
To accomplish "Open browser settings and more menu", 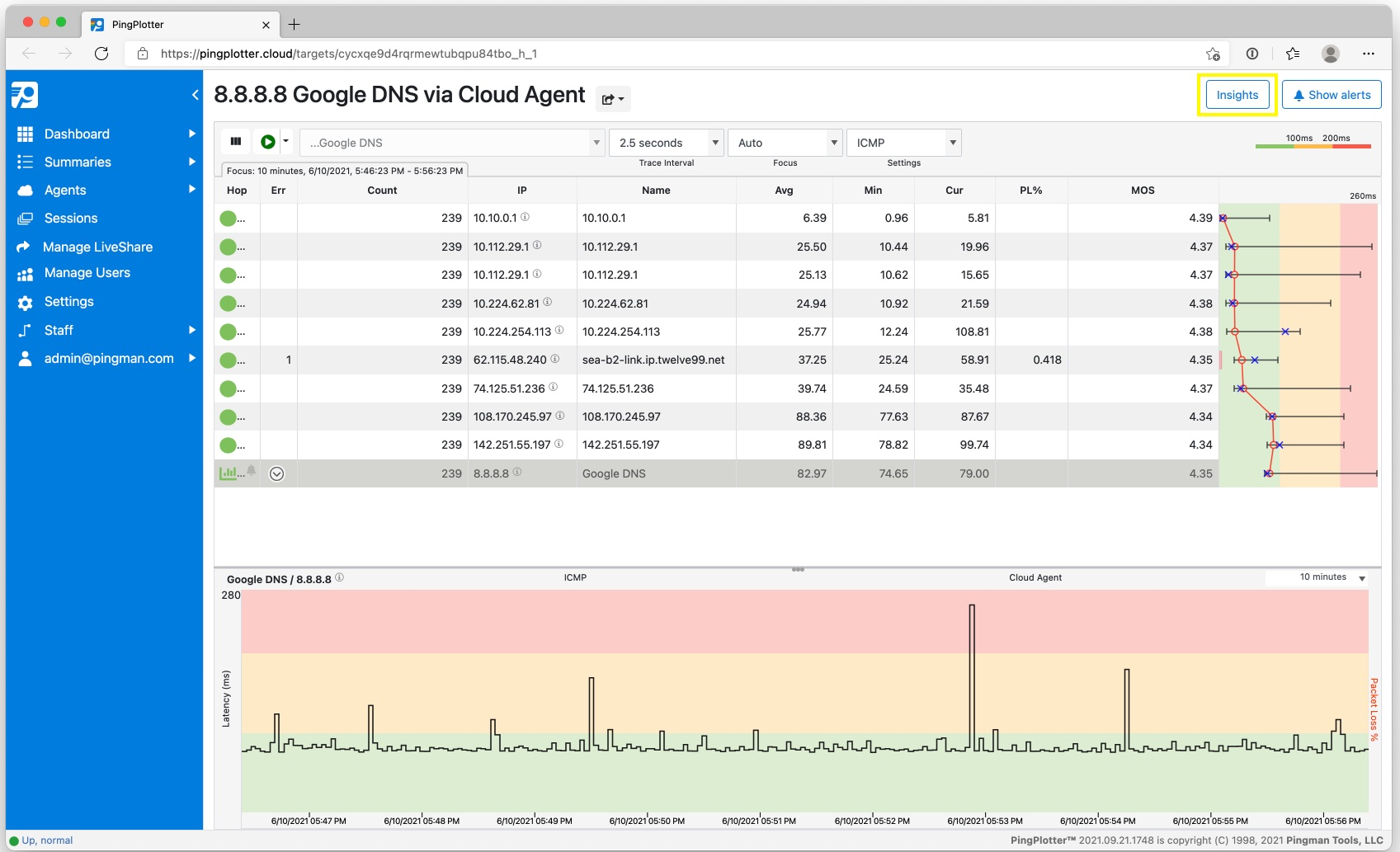I will pyautogui.click(x=1369, y=54).
